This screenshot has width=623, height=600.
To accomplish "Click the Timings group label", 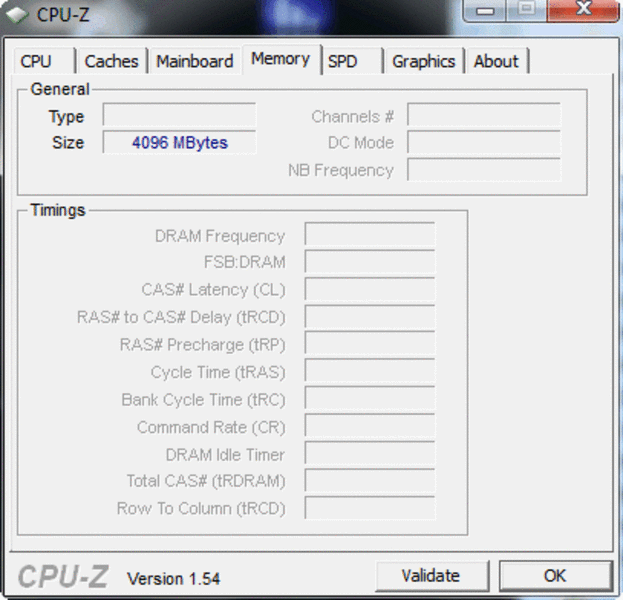I will click(x=58, y=210).
